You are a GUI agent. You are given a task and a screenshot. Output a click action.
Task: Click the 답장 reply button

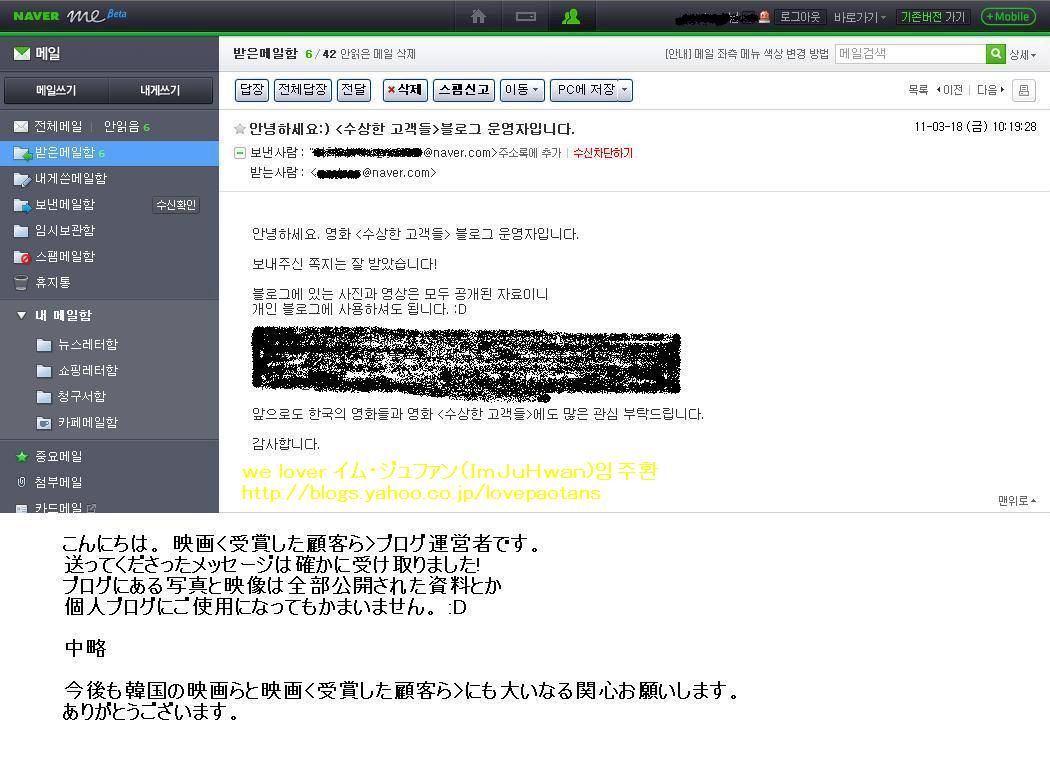[x=252, y=90]
